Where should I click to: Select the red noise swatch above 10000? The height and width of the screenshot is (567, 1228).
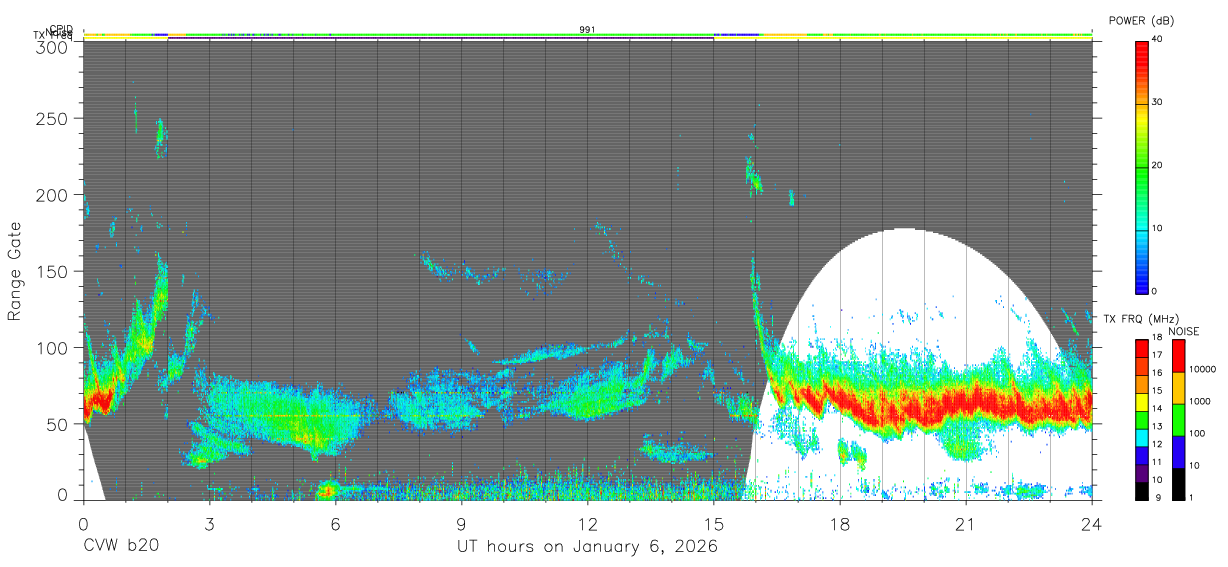click(1177, 356)
